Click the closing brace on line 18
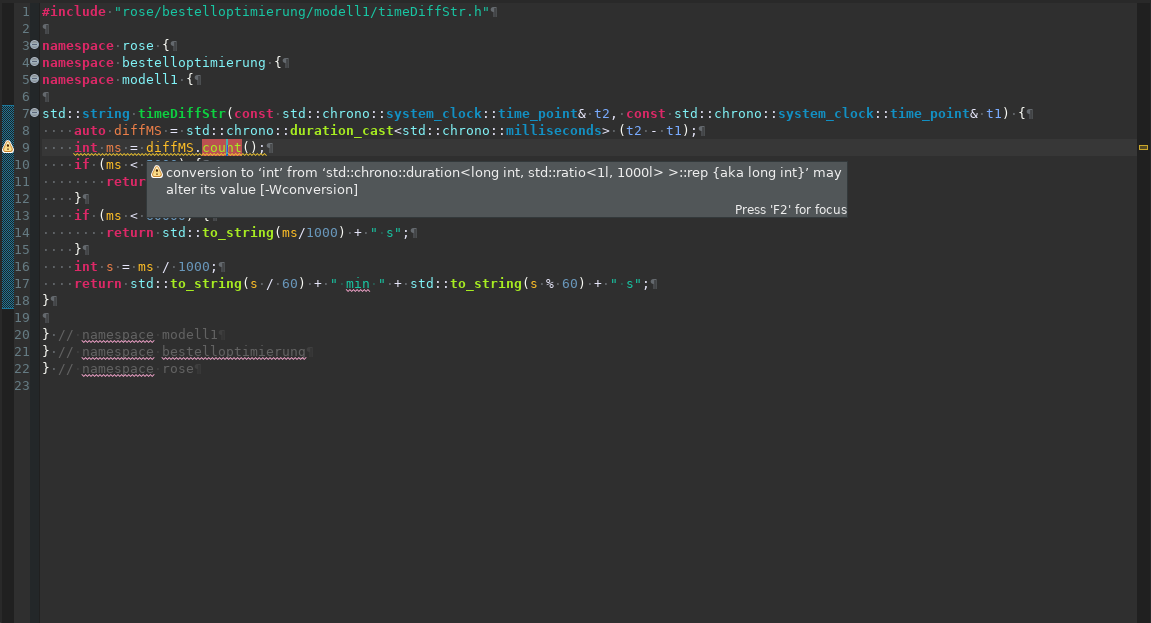 click(46, 300)
